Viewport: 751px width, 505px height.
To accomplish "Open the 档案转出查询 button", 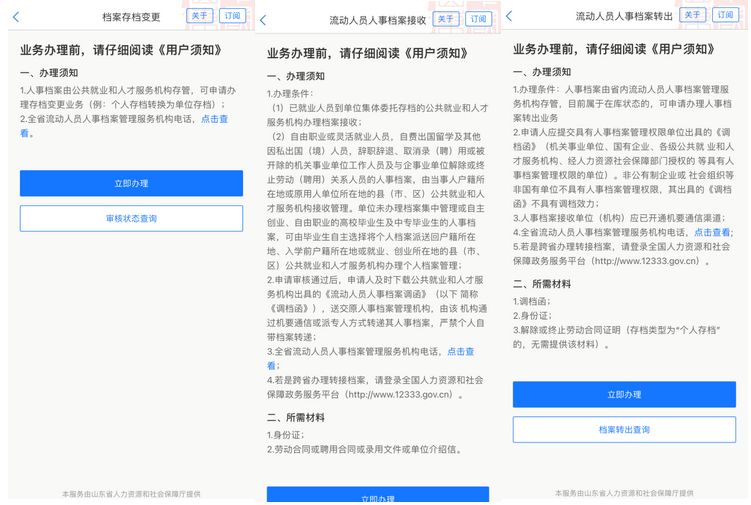I will 624,429.
